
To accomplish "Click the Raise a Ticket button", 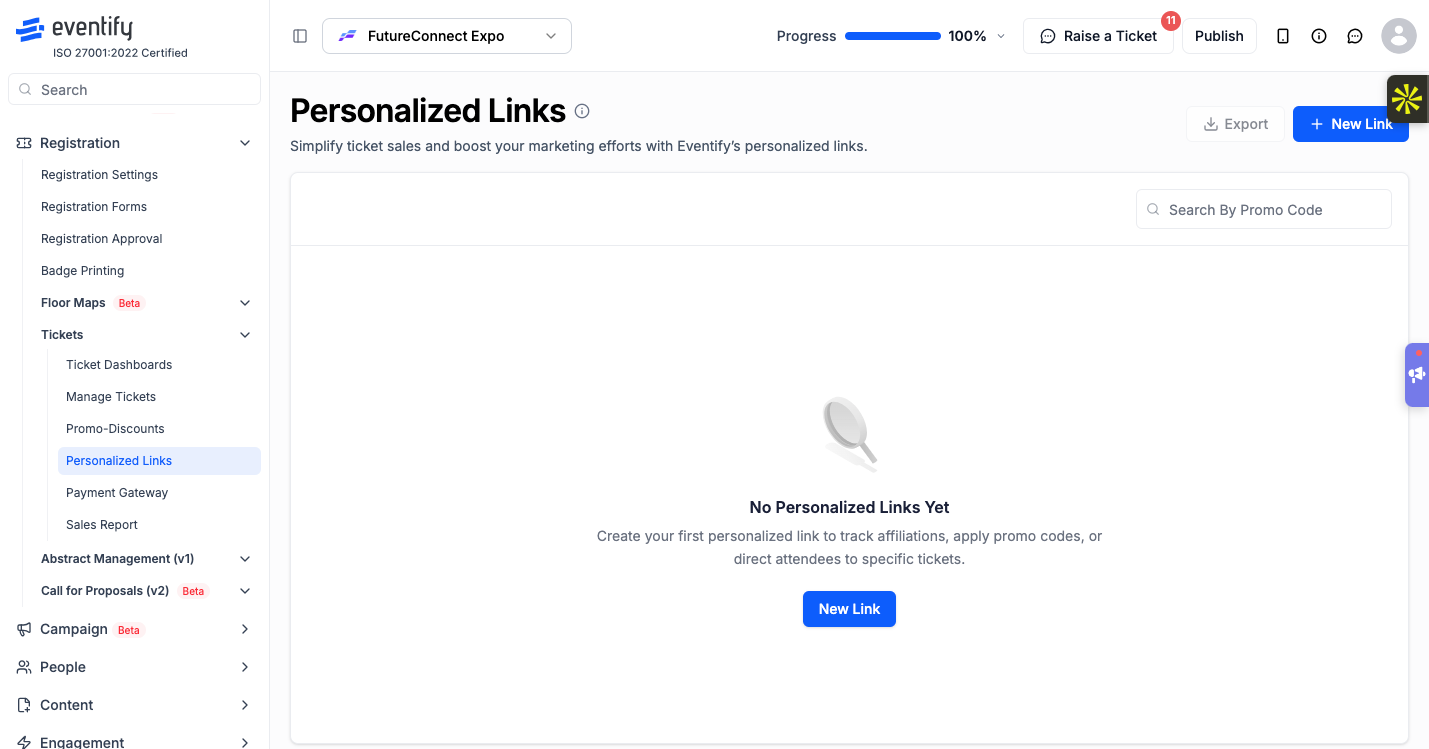I will (x=1098, y=36).
